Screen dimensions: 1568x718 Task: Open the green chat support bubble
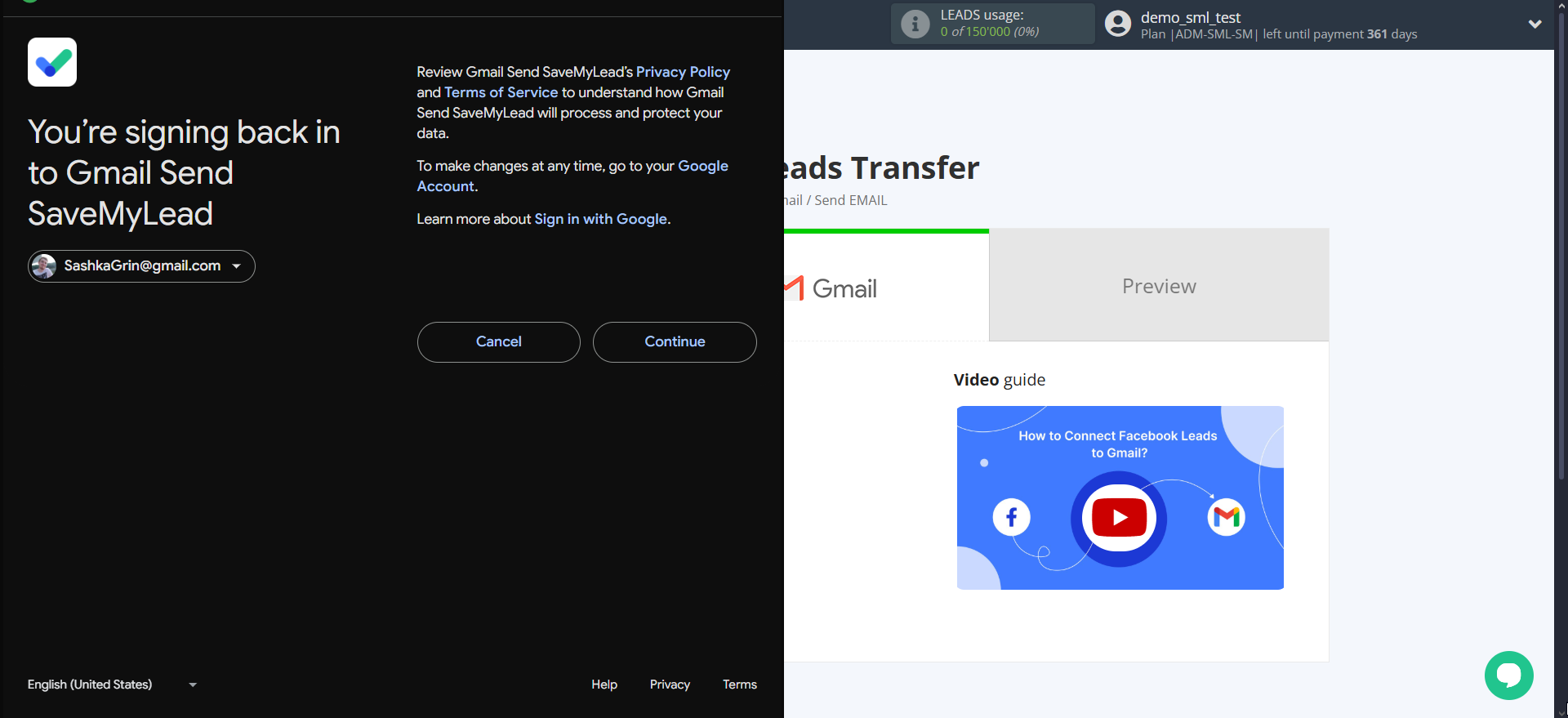[x=1508, y=676]
